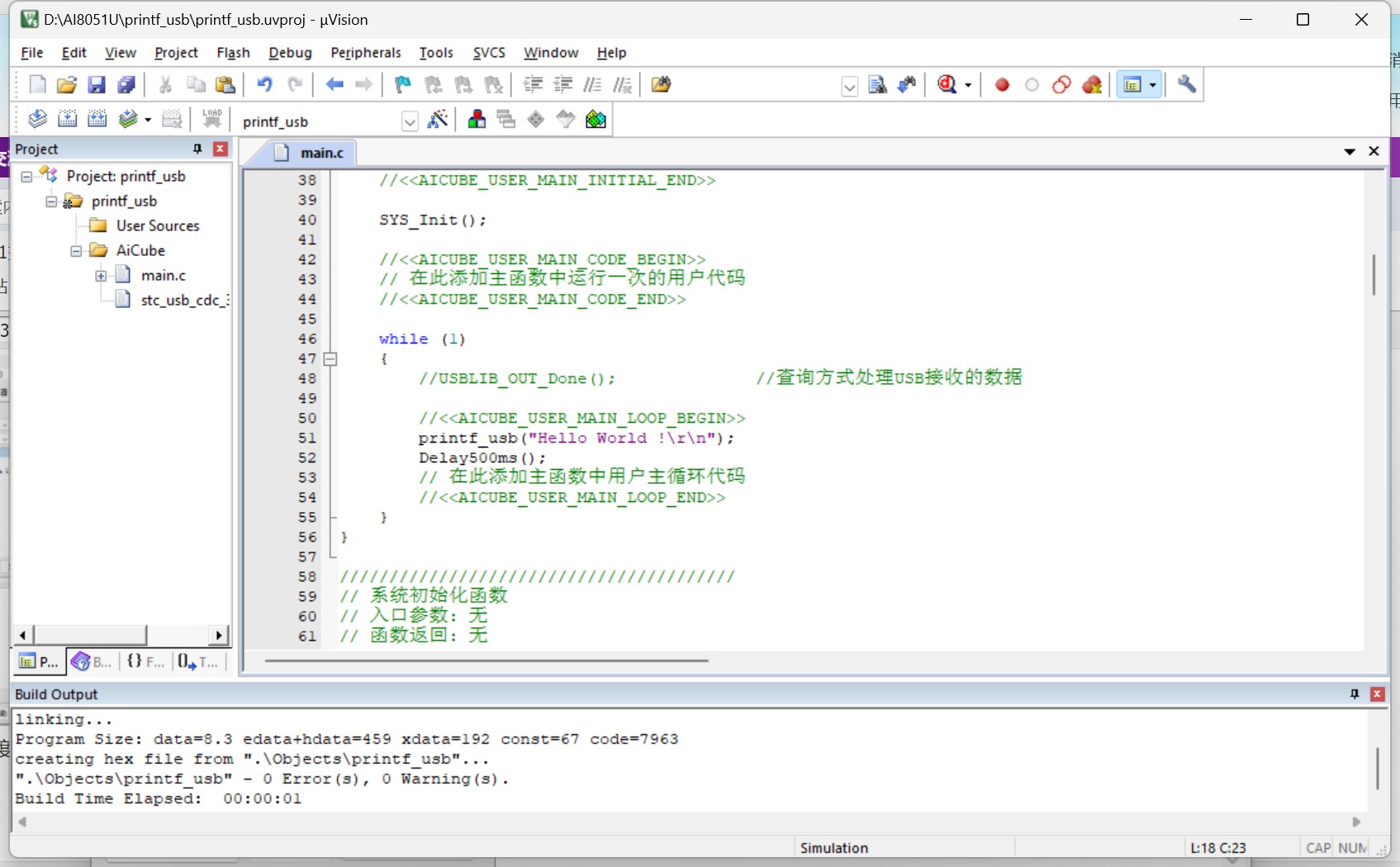The height and width of the screenshot is (867, 1400).
Task: Click the Undo arrow icon
Action: click(x=264, y=85)
